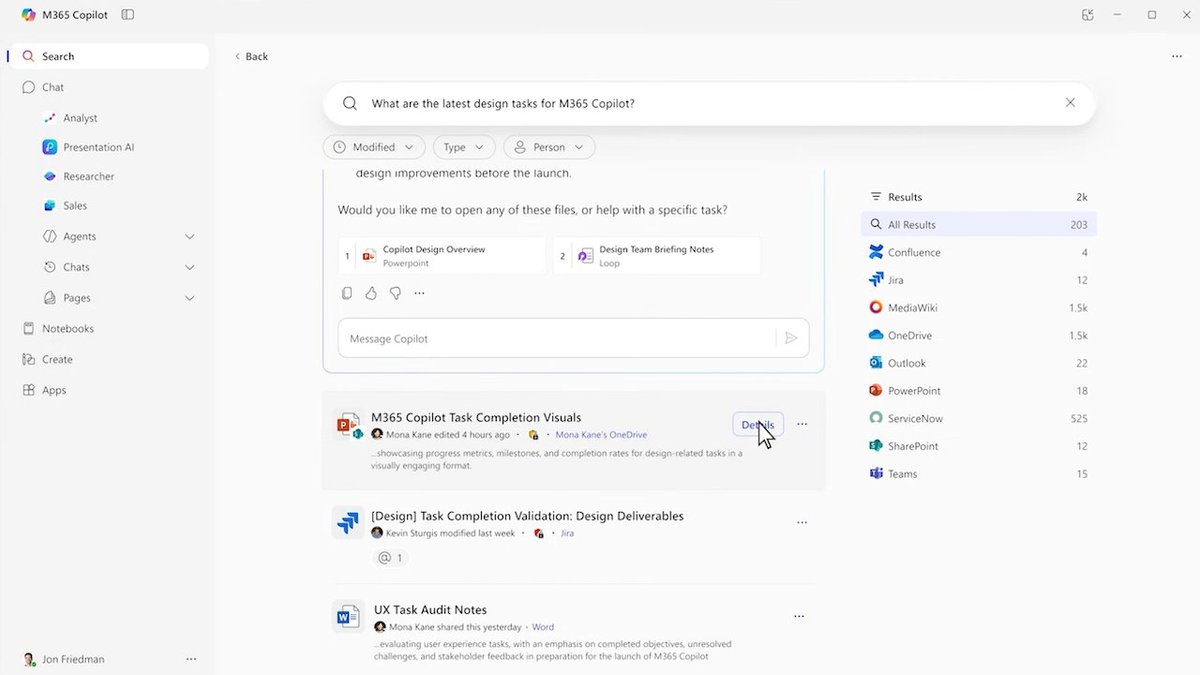Filter results by SharePoint
Screen dimensions: 1200x675
point(979,446)
